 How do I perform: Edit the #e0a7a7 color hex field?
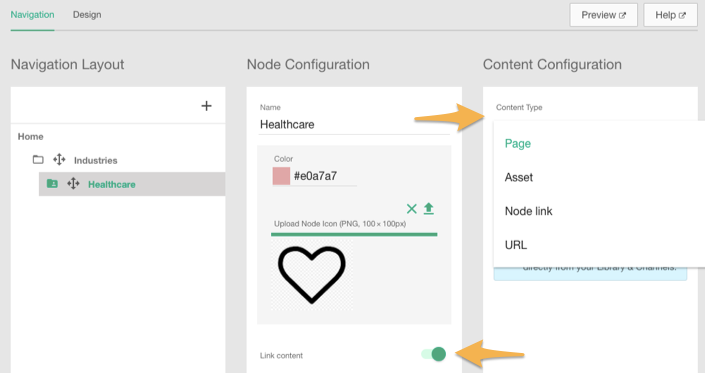coord(325,176)
